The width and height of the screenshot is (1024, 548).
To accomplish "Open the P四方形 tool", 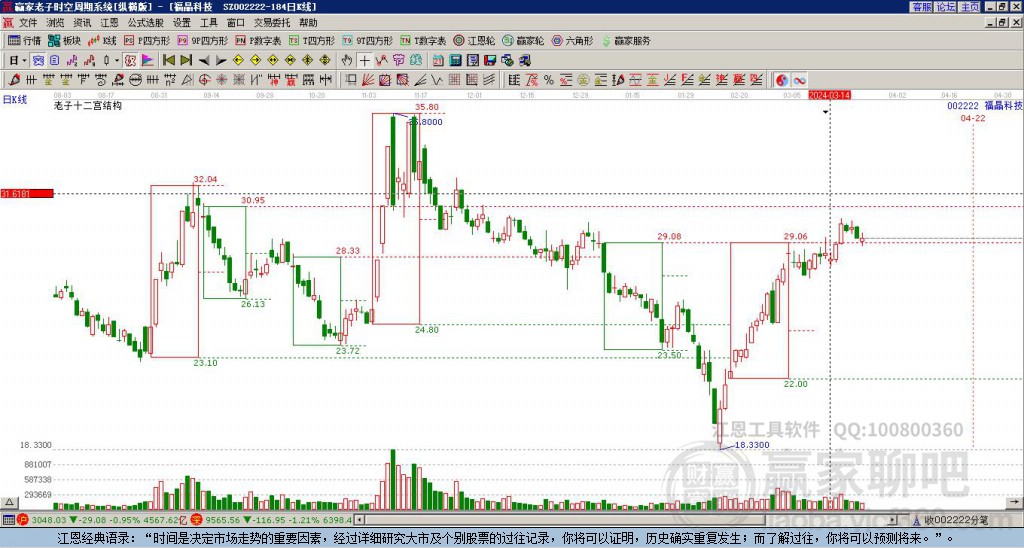I will coord(148,40).
